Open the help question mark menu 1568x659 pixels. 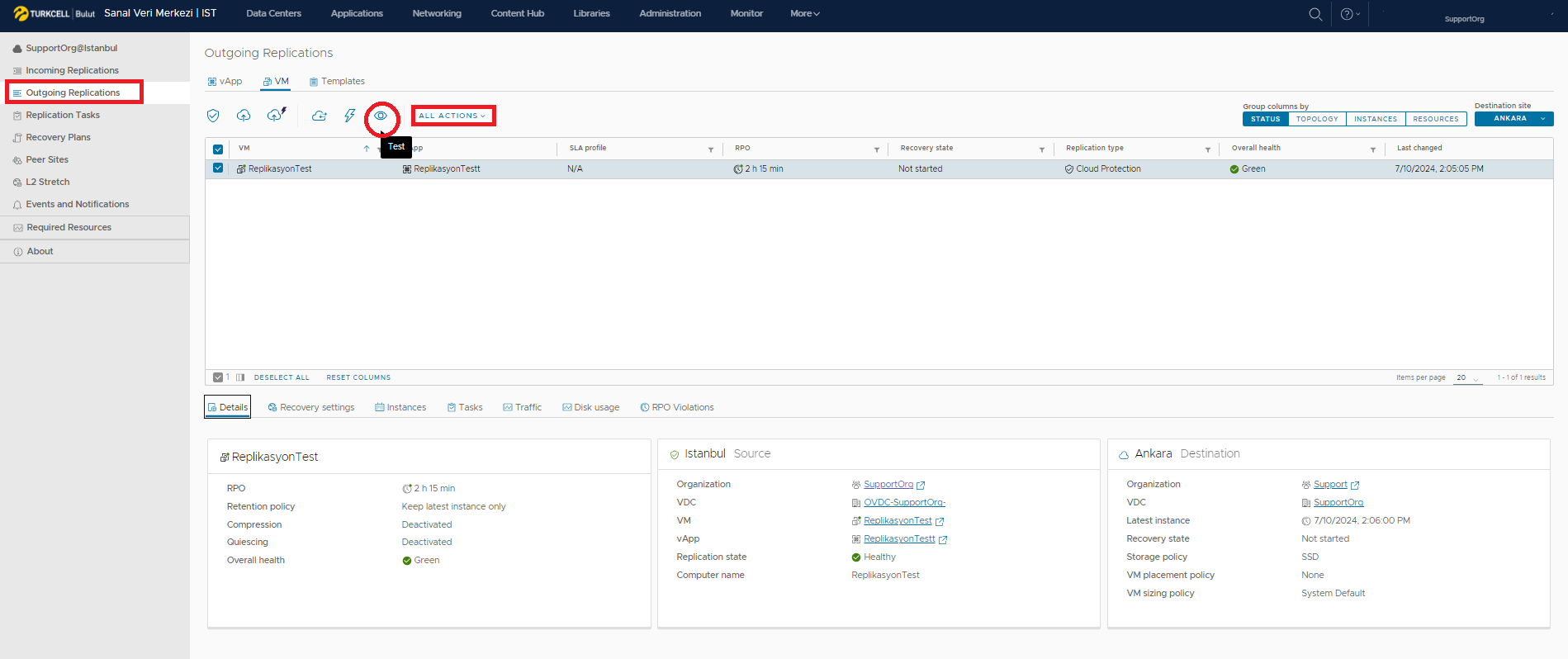(1350, 14)
